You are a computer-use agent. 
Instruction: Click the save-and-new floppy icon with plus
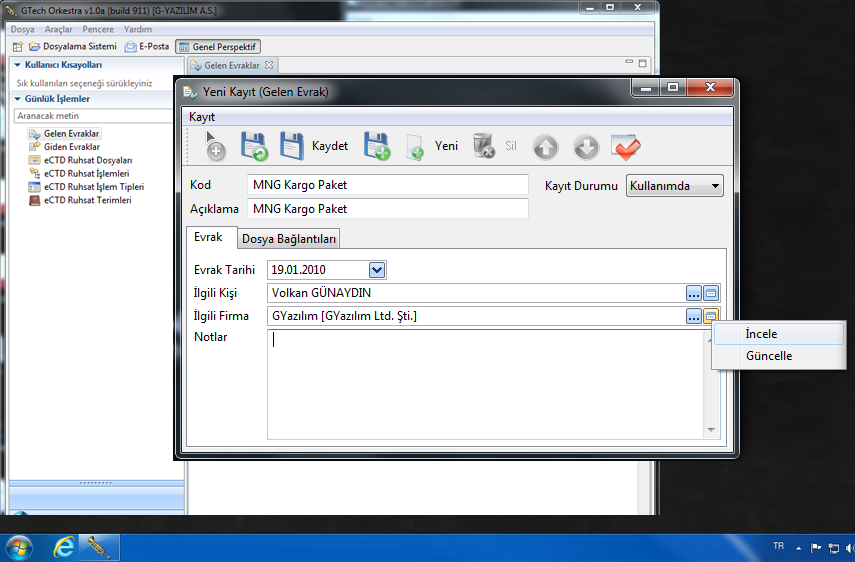click(376, 146)
